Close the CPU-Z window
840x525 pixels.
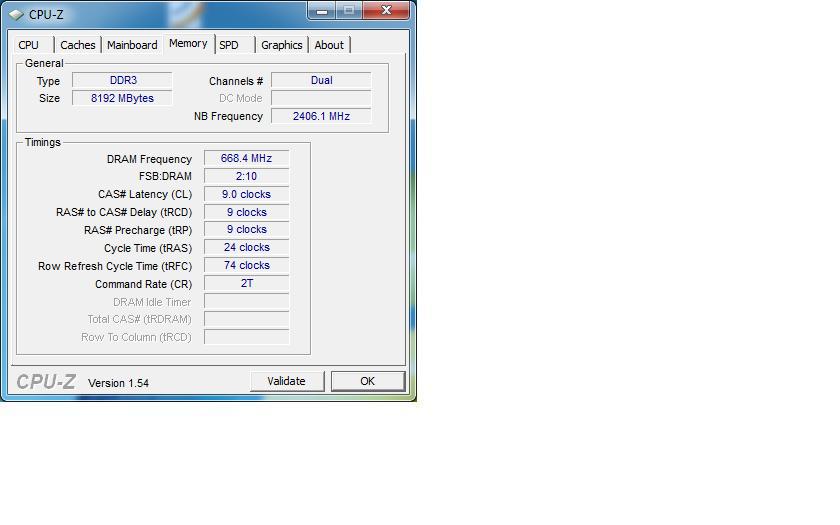[386, 11]
